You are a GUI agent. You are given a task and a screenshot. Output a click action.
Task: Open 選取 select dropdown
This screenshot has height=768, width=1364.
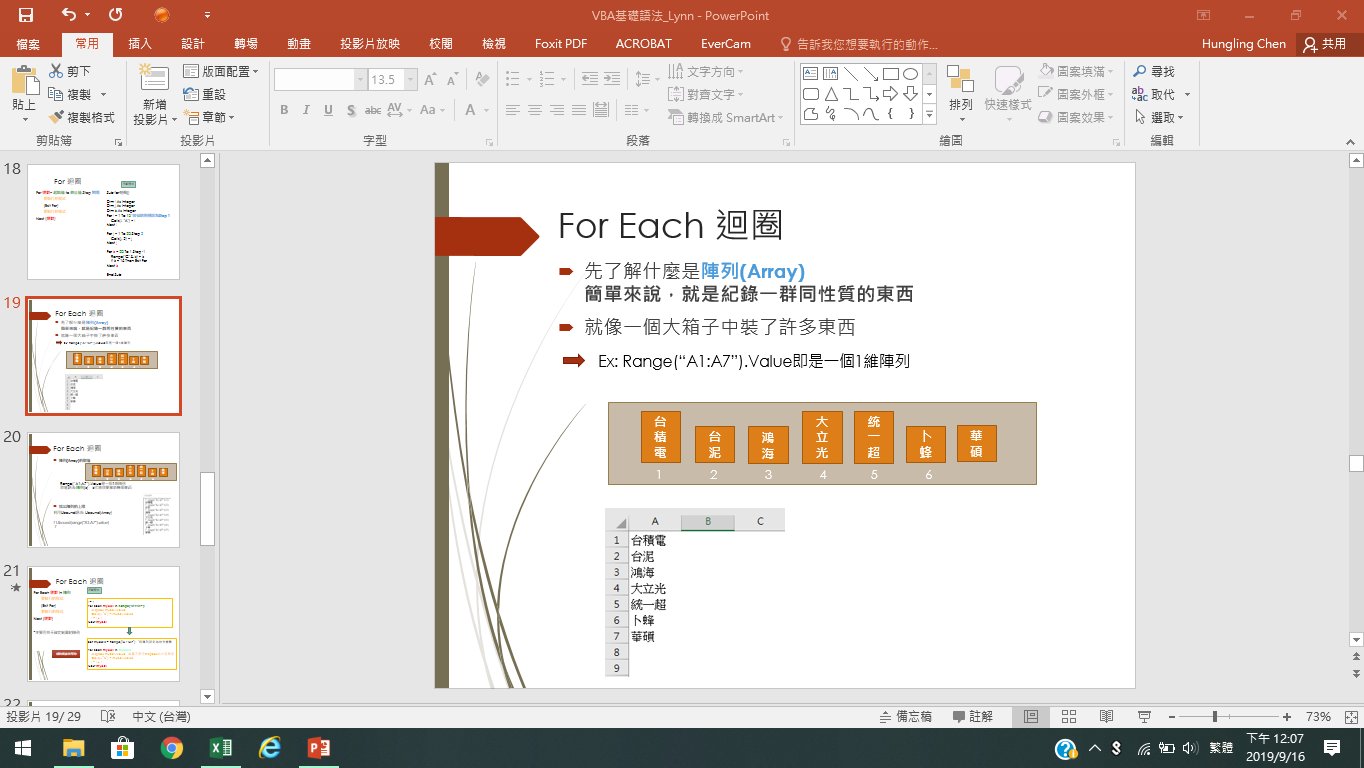(x=1160, y=117)
